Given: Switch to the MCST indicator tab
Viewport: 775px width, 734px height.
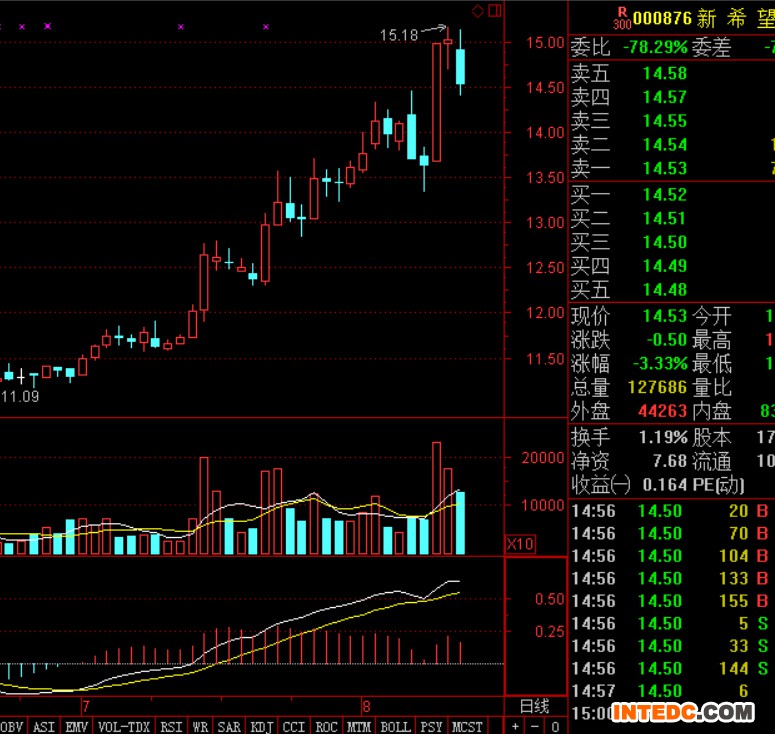Looking at the screenshot, I should (466, 726).
